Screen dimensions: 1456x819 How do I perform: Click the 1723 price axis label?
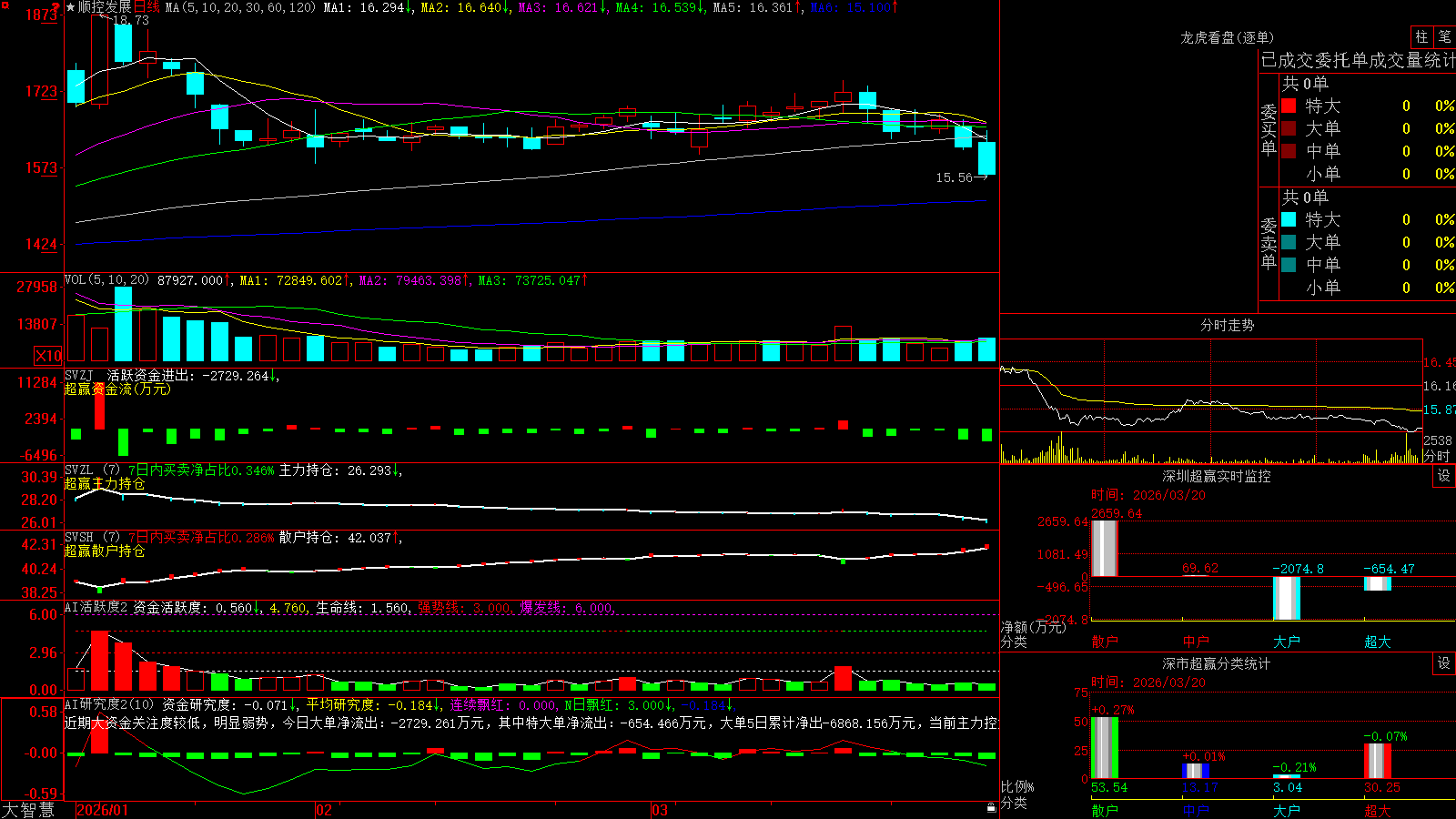point(41,91)
